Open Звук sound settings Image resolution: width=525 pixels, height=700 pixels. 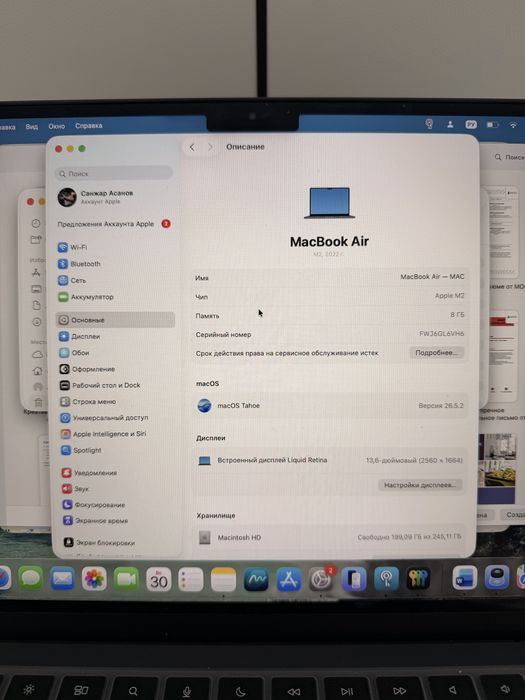pyautogui.click(x=75, y=489)
